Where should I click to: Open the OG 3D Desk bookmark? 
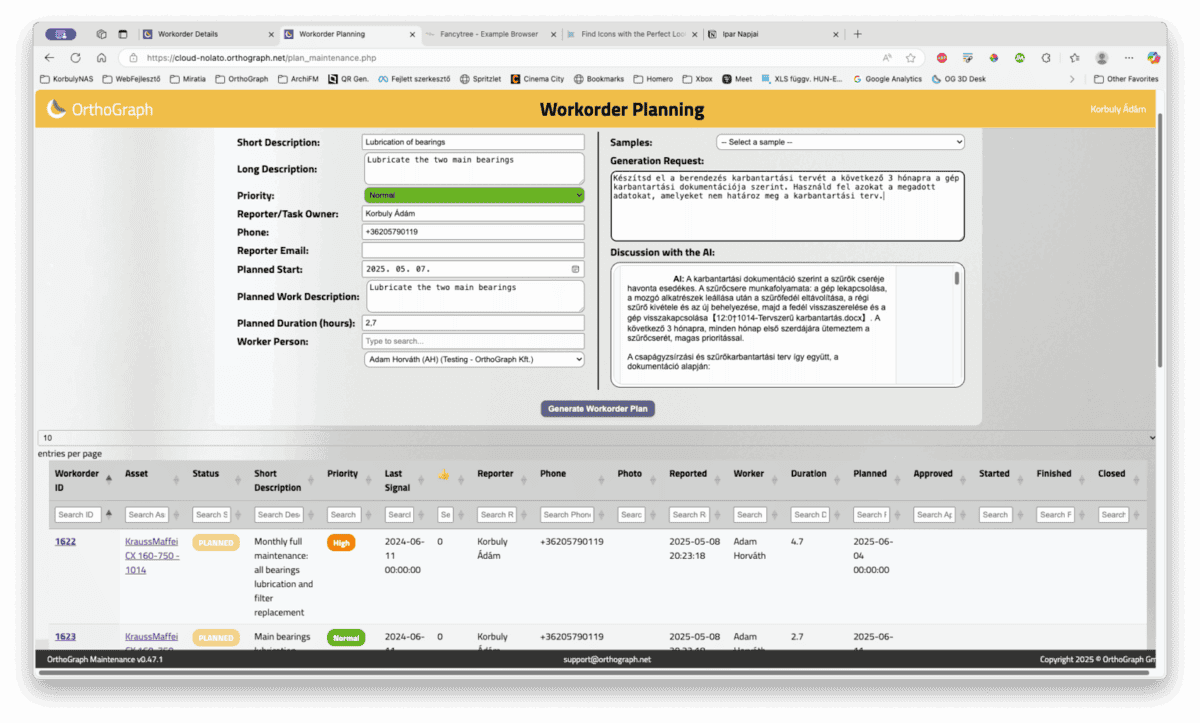pos(958,79)
